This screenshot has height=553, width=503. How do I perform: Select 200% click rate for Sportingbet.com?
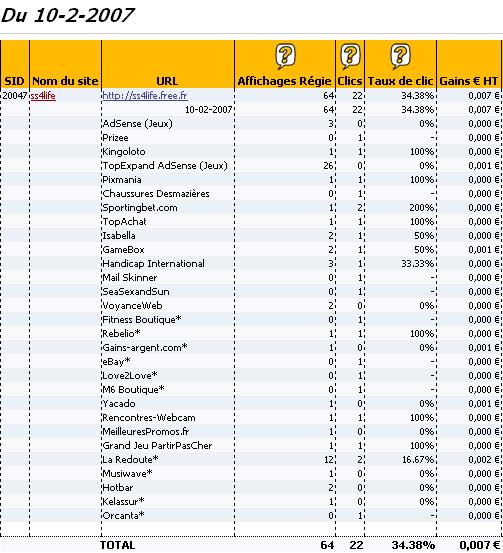[x=422, y=208]
